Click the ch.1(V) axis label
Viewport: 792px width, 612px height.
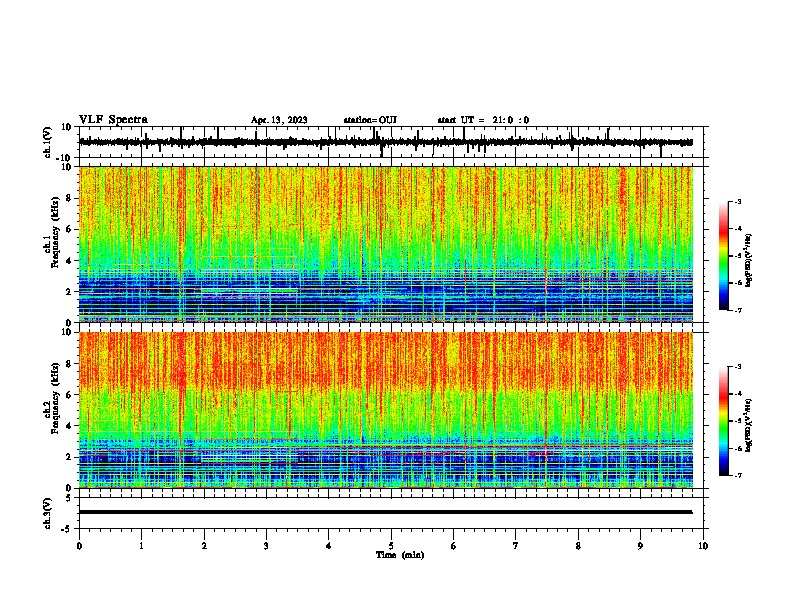tap(47, 142)
